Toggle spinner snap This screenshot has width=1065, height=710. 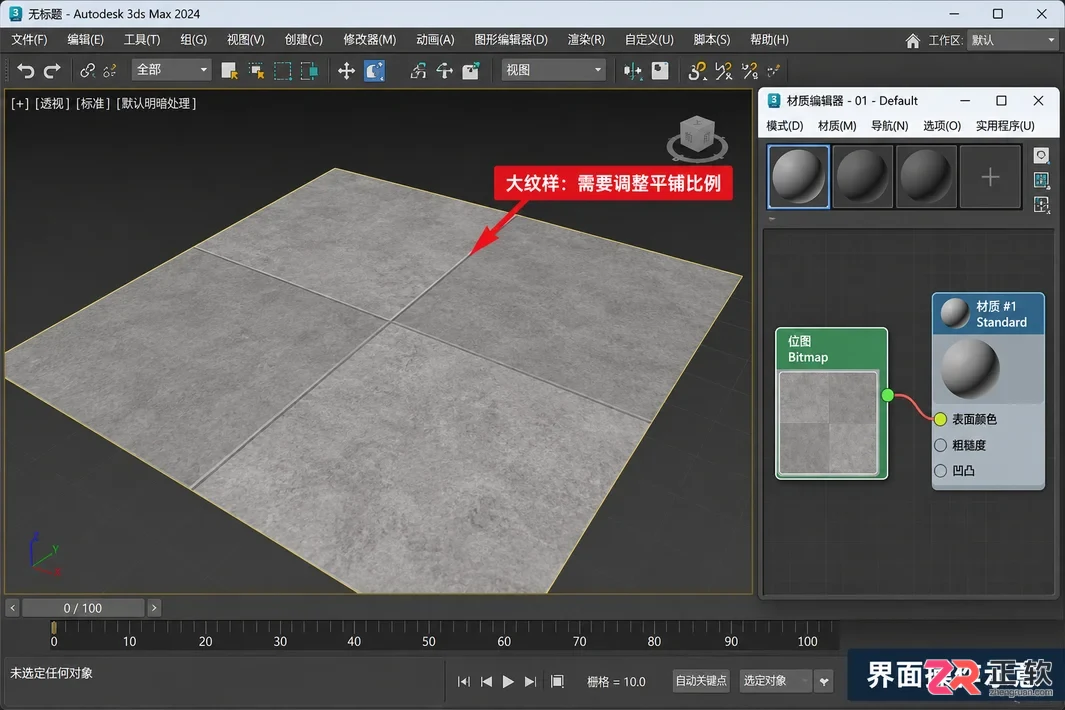coord(774,71)
